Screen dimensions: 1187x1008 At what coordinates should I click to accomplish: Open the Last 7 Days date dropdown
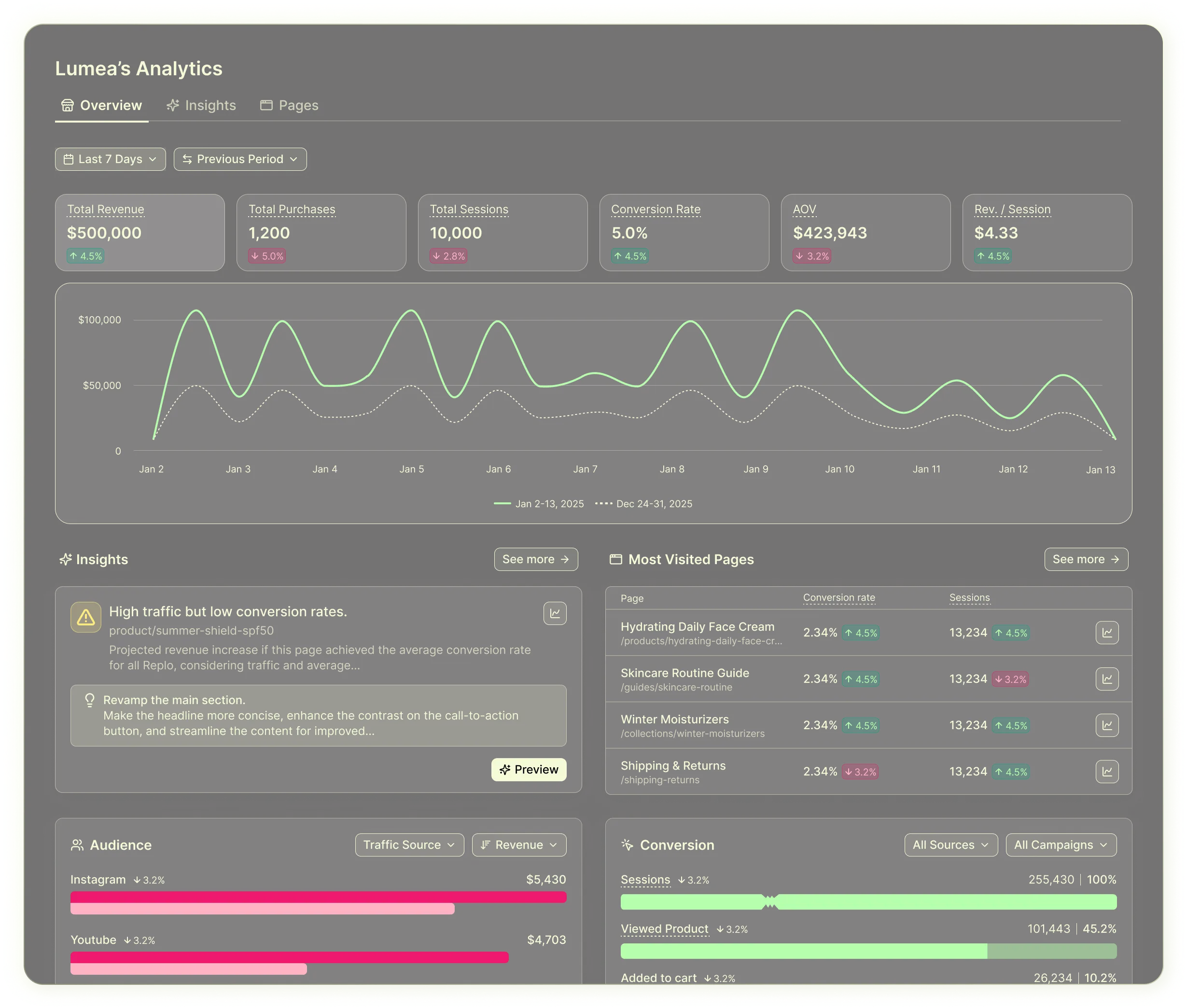coord(110,159)
